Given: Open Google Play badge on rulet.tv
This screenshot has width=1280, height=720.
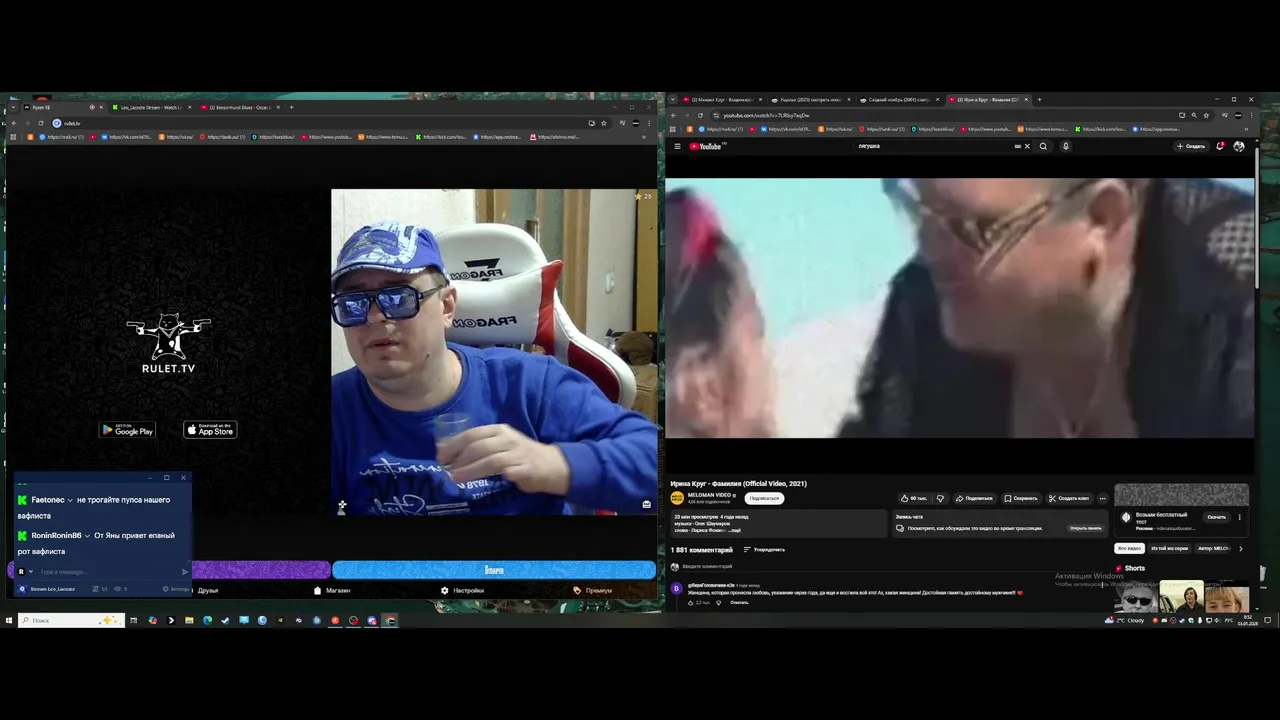Looking at the screenshot, I should 127,430.
